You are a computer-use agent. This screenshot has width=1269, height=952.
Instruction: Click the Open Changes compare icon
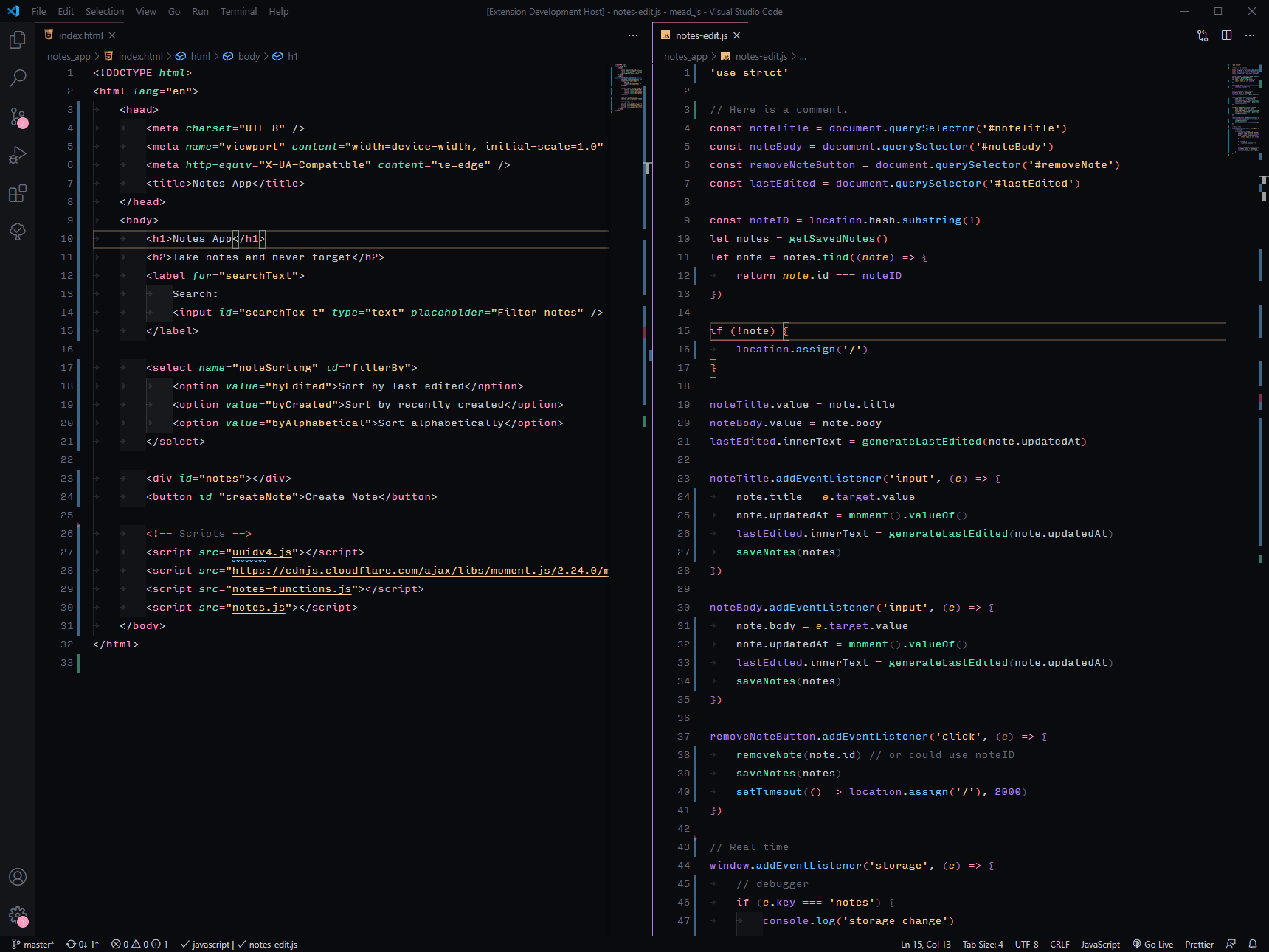coord(1203,35)
